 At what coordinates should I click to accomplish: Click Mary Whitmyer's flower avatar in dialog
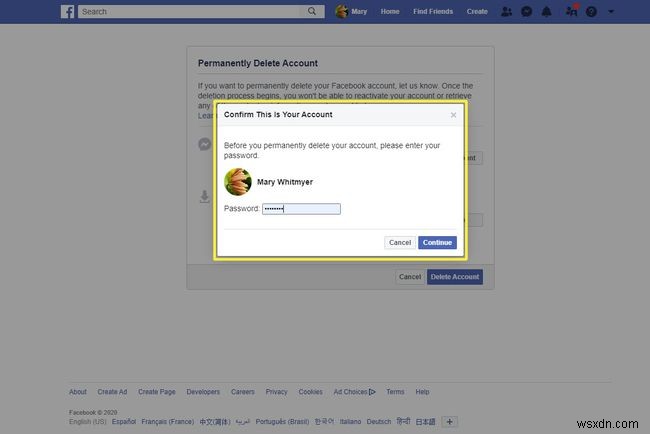pos(238,182)
